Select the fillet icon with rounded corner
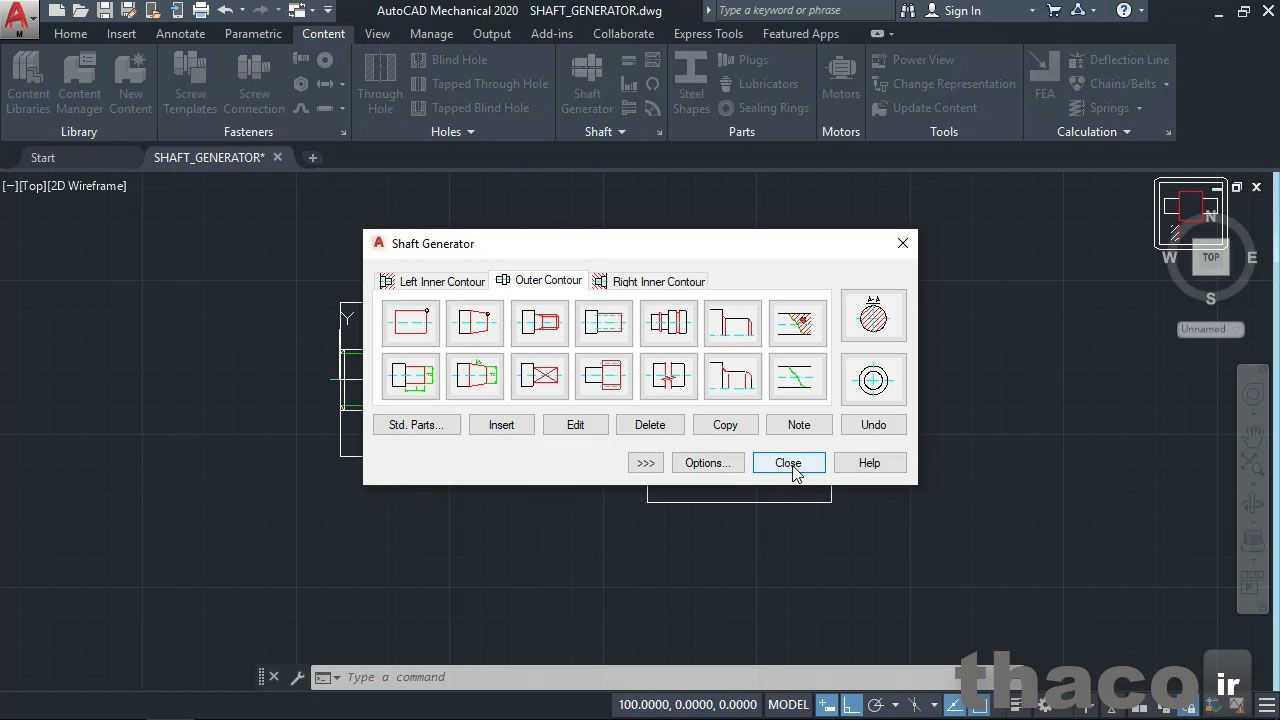The image size is (1280, 720). pyautogui.click(x=733, y=376)
